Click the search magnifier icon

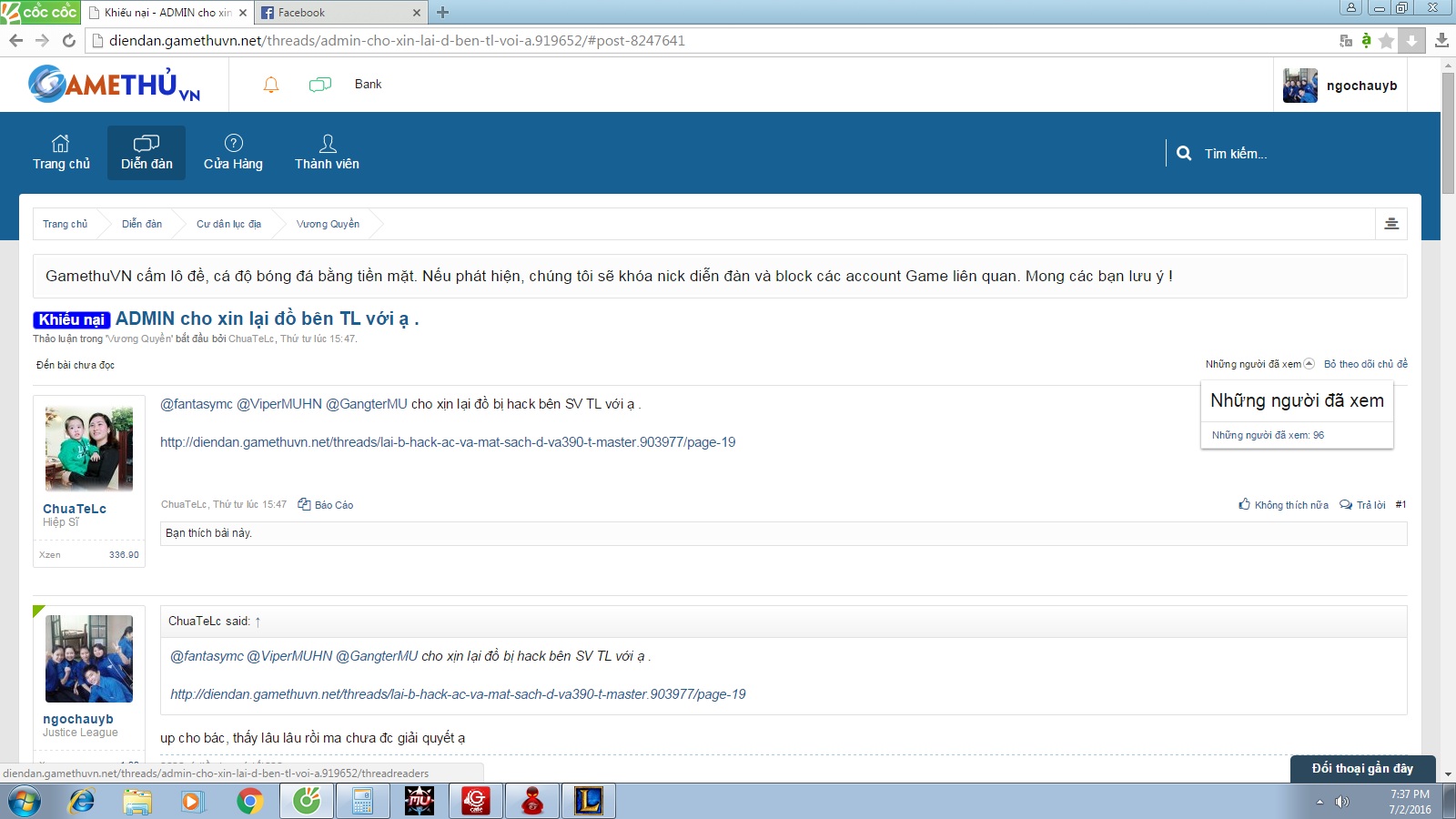click(1184, 154)
